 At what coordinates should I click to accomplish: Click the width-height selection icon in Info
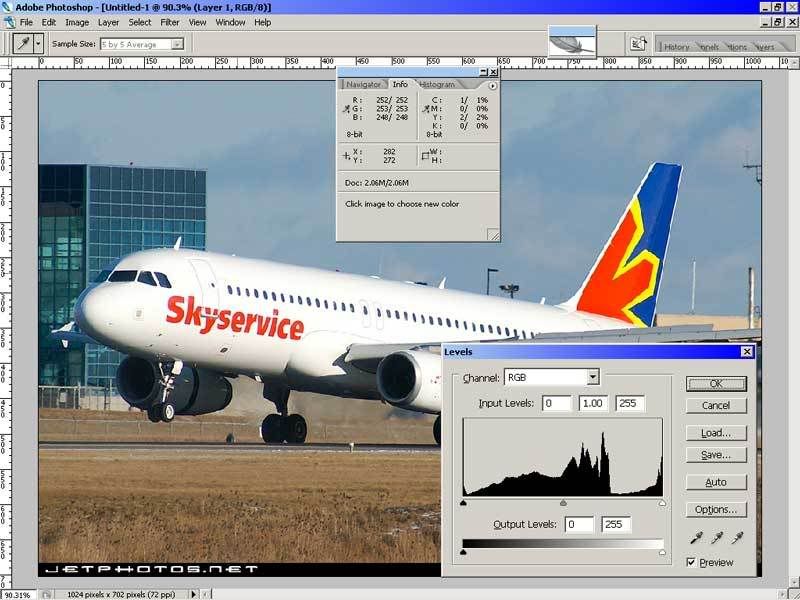tap(425, 156)
